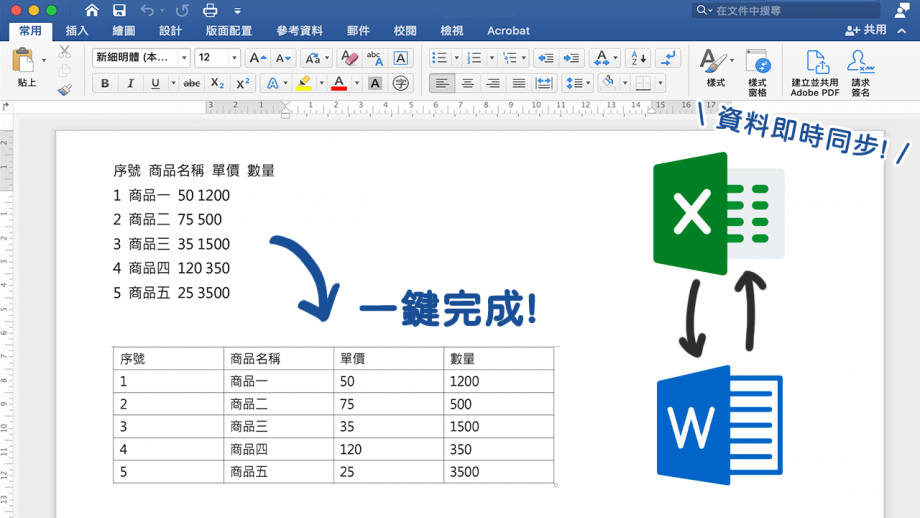The image size is (920, 518).
Task: Clear all formatting with eraser icon
Action: tap(350, 57)
